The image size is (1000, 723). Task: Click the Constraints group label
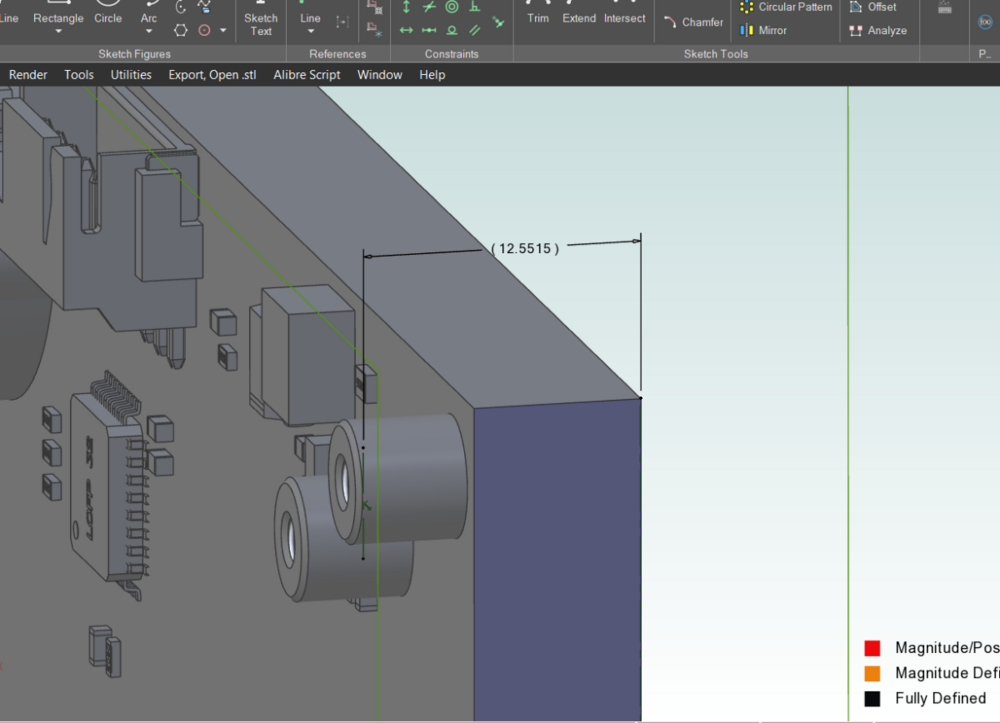(452, 54)
